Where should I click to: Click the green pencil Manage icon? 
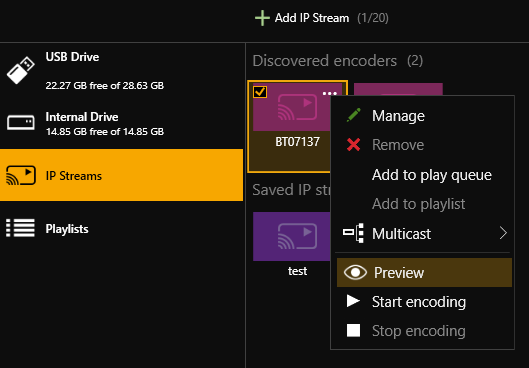(x=354, y=115)
